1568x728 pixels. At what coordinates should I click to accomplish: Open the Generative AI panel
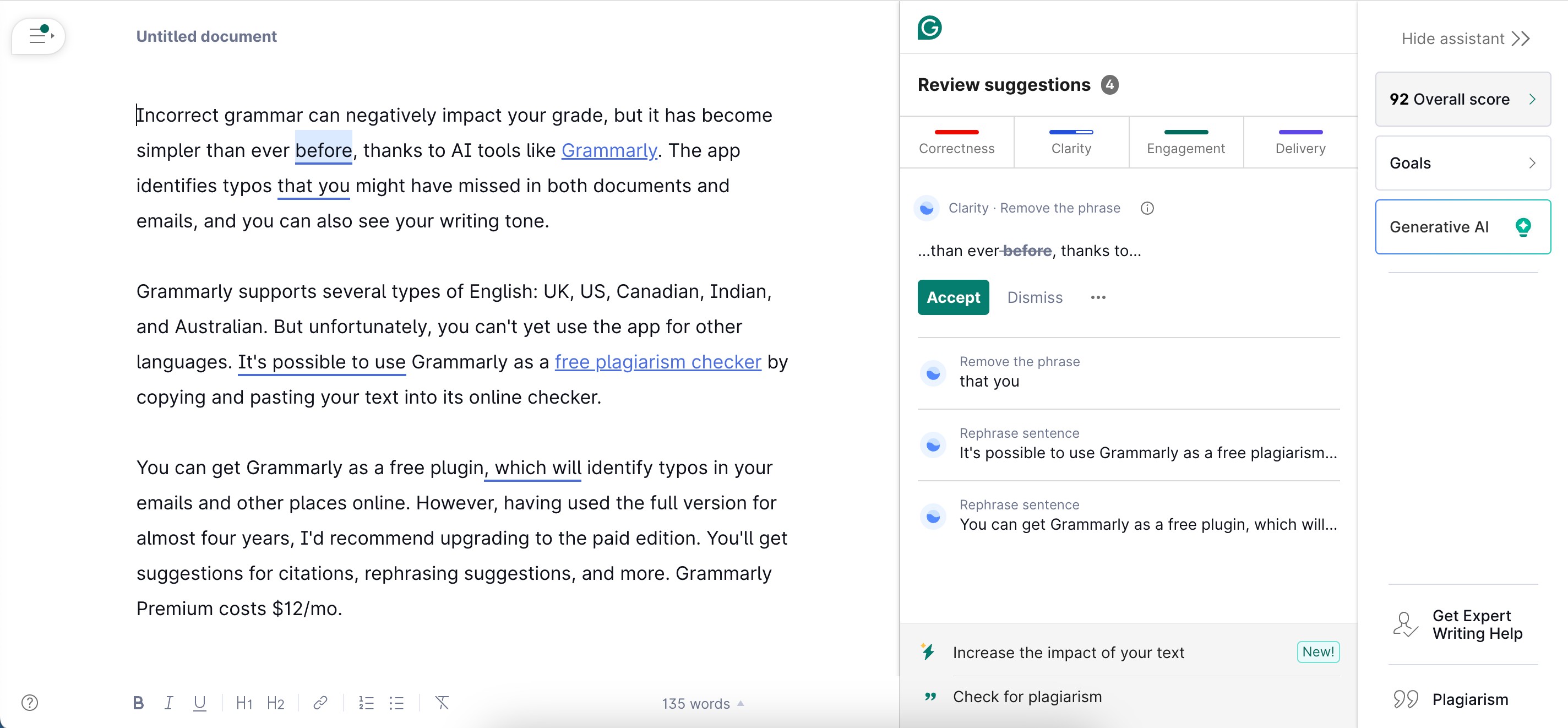pos(1462,227)
